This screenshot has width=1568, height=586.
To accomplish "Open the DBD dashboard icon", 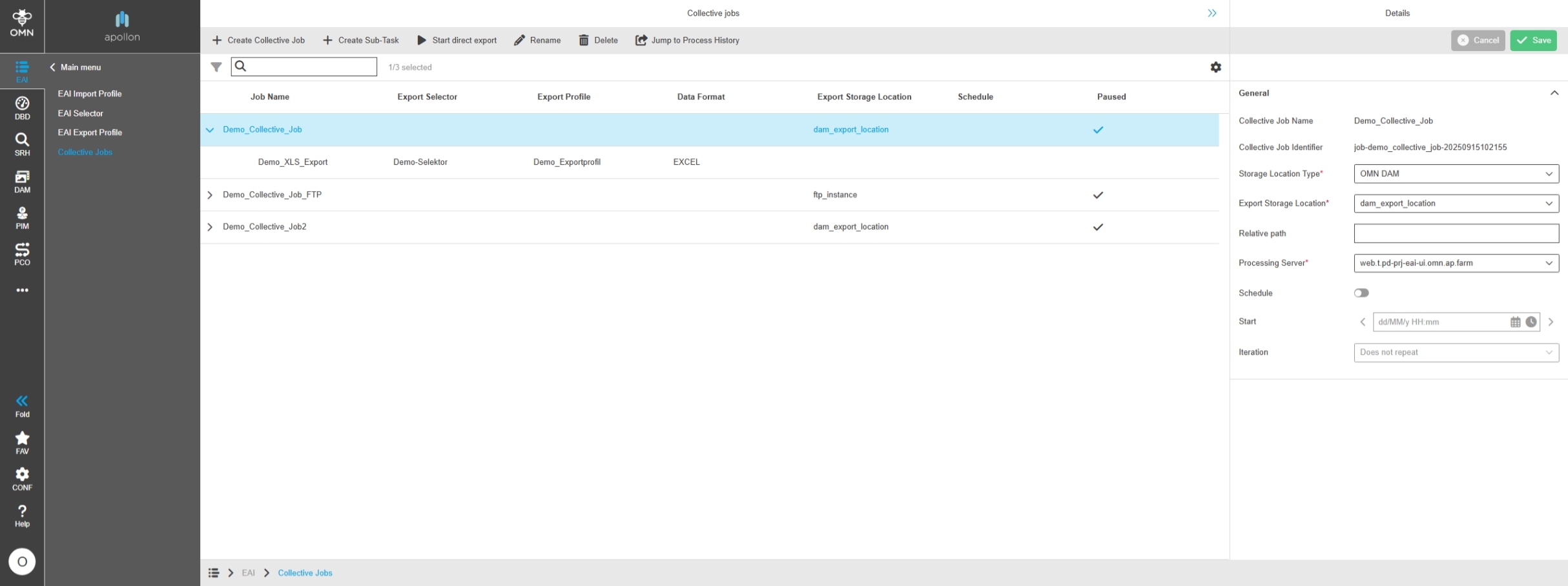I will tap(22, 108).
